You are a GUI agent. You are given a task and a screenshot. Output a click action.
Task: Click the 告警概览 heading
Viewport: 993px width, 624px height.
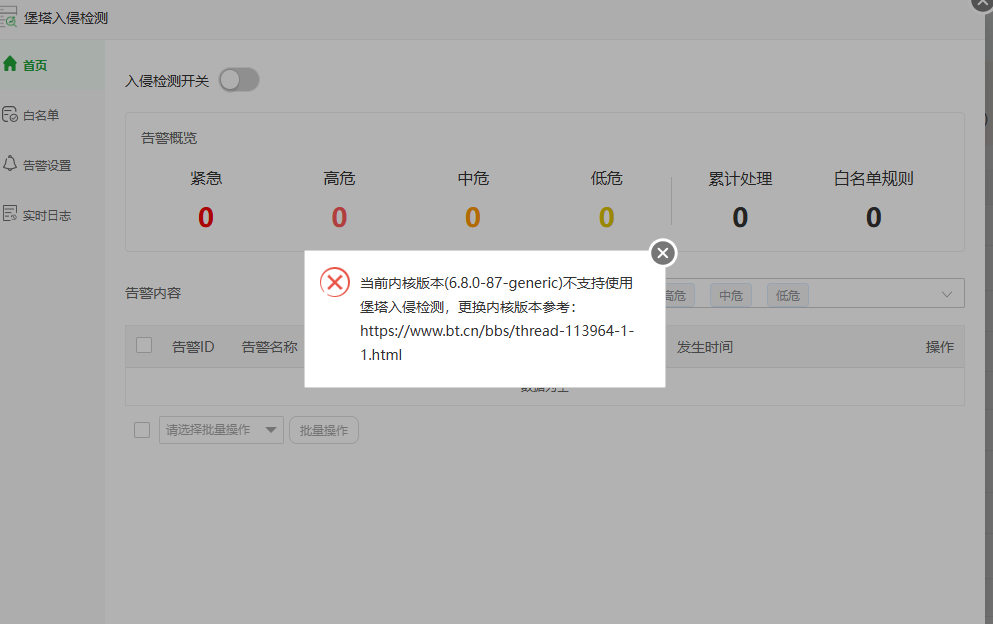pyautogui.click(x=169, y=138)
